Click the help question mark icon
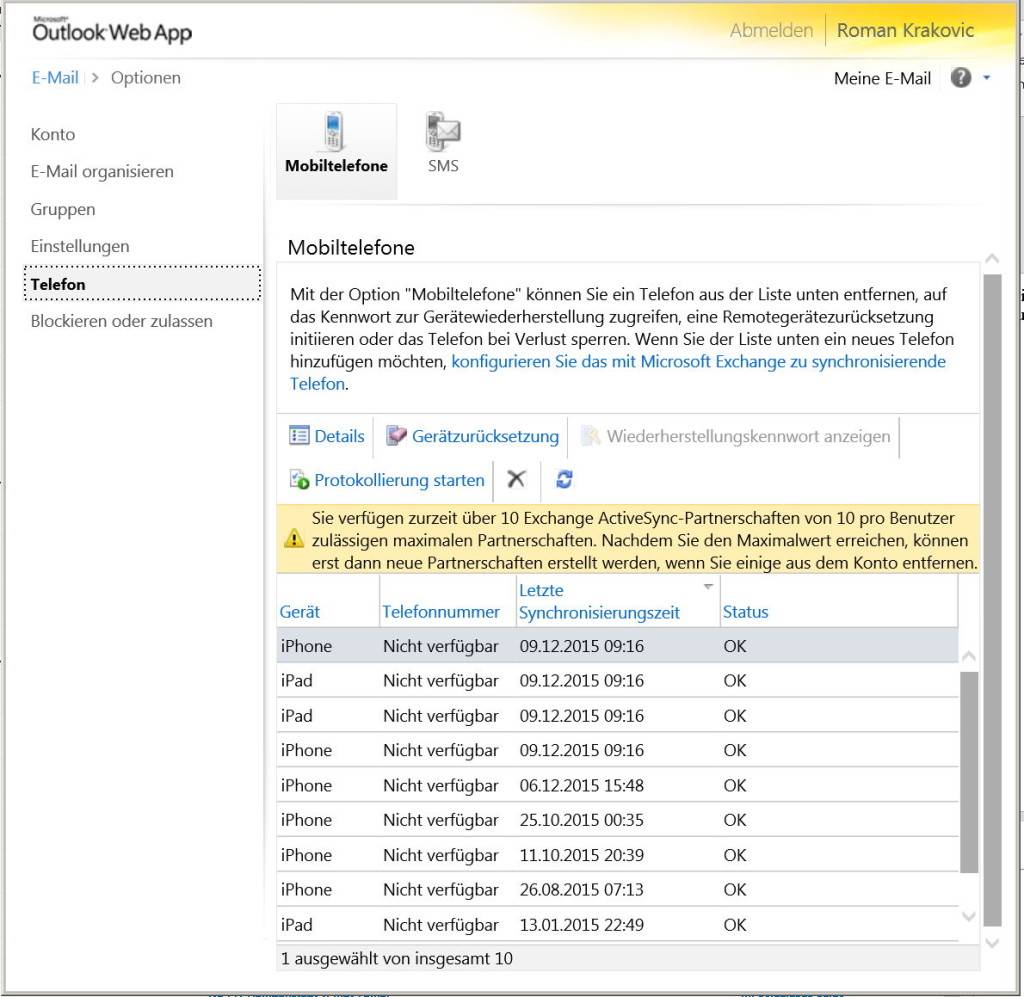Image resolution: width=1024 pixels, height=997 pixels. [x=960, y=78]
